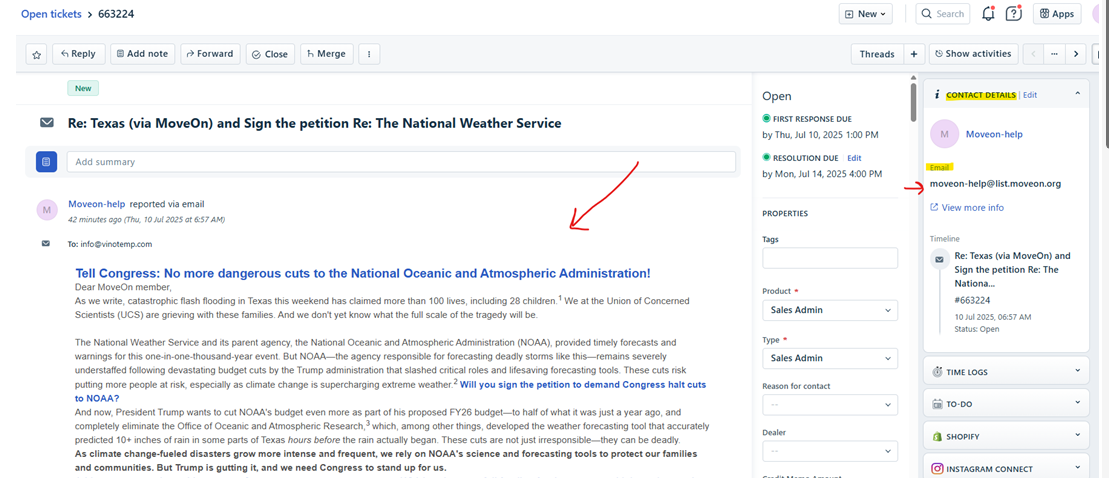The height and width of the screenshot is (478, 1109).
Task: Click the envelope icon in the Timeline entry
Action: tap(939, 260)
